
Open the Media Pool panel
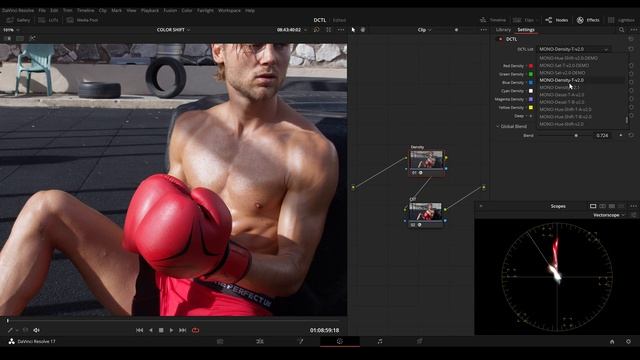(x=82, y=20)
